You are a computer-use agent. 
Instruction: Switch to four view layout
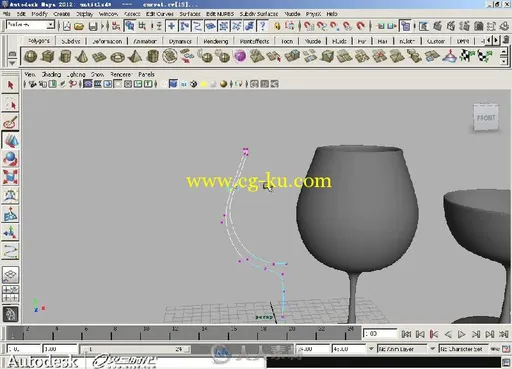(x=10, y=294)
